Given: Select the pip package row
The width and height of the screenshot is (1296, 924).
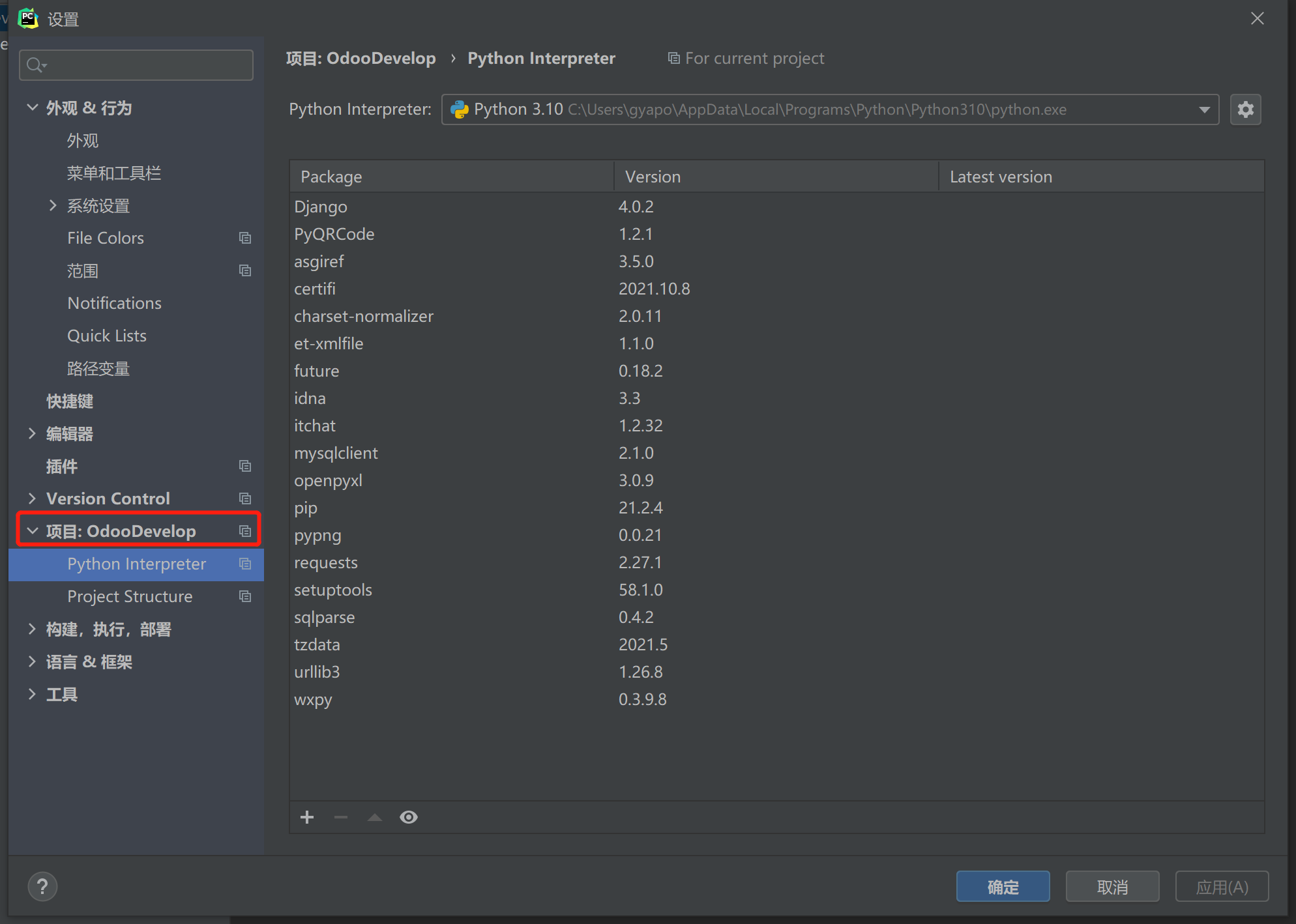Looking at the screenshot, I should pos(777,508).
